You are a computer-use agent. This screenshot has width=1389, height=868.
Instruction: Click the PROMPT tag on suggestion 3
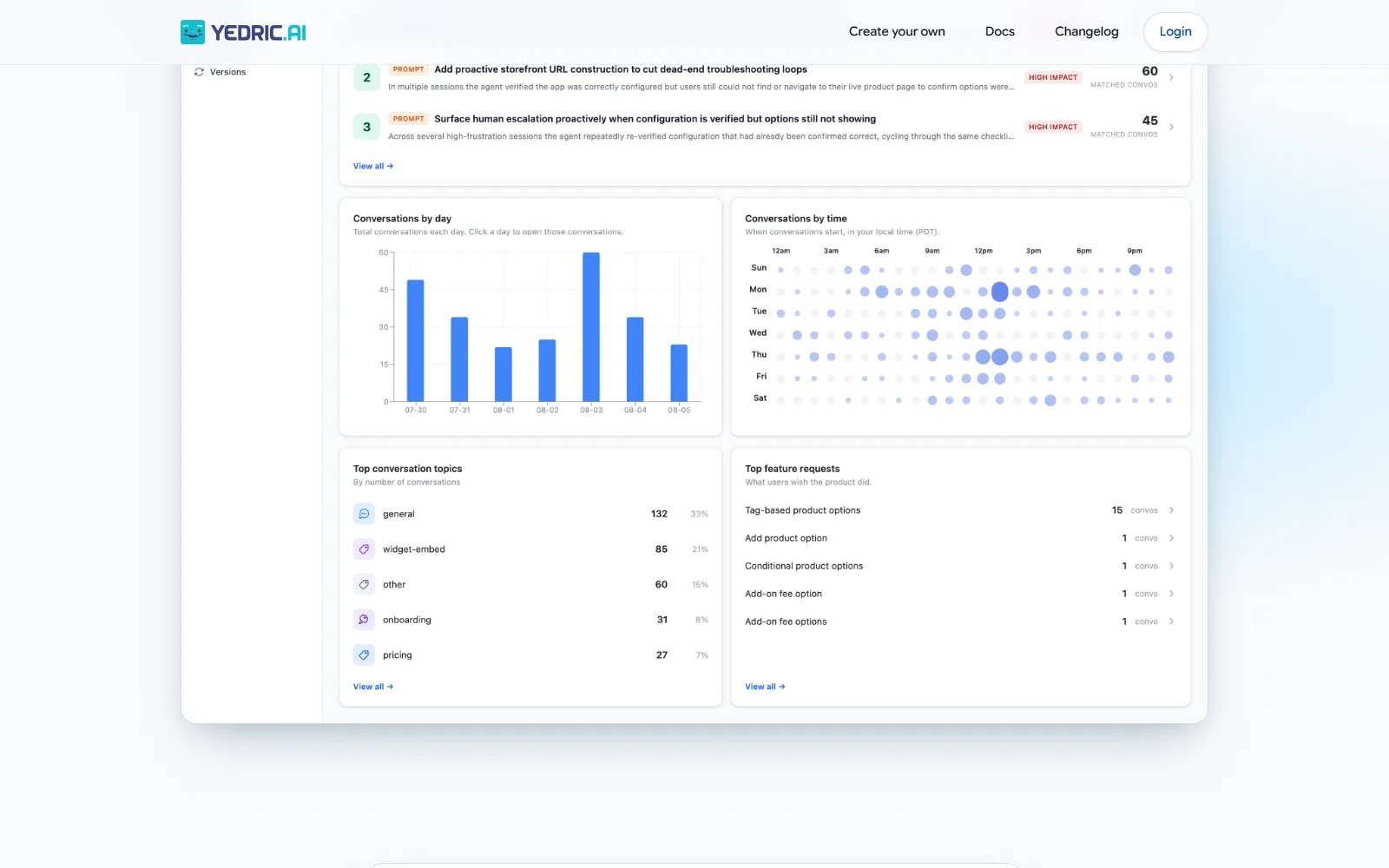pos(408,119)
